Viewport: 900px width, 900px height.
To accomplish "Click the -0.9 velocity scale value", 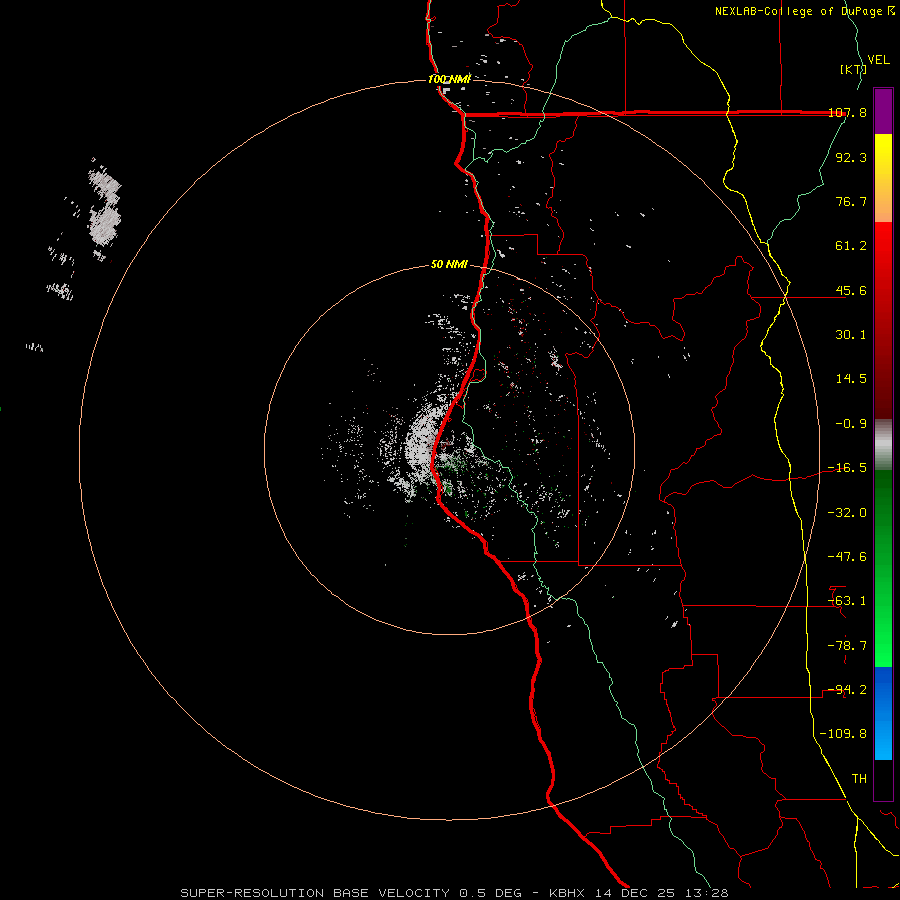I will point(851,424).
